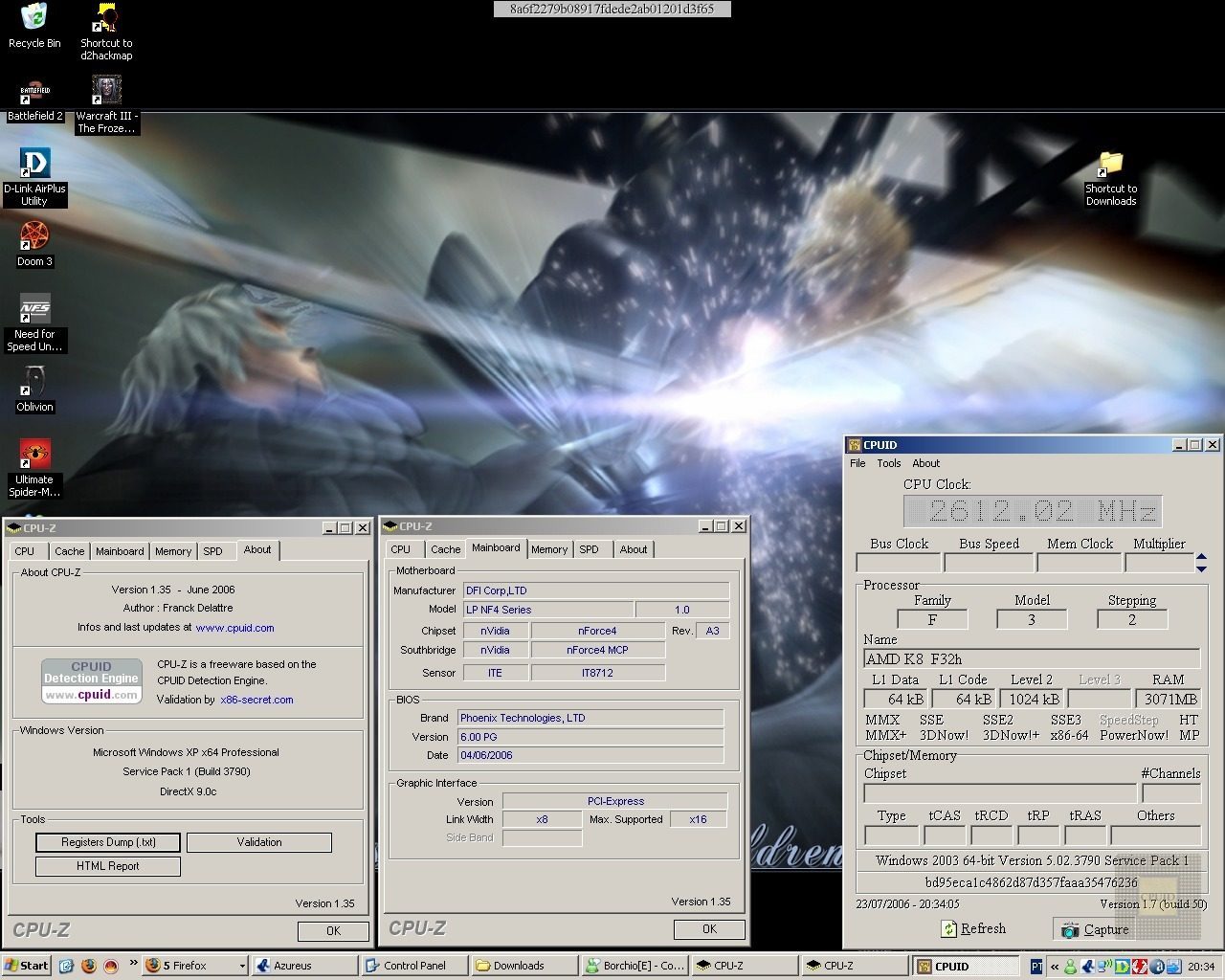Click the second CPU-Z taskbar chip icon

click(813, 966)
